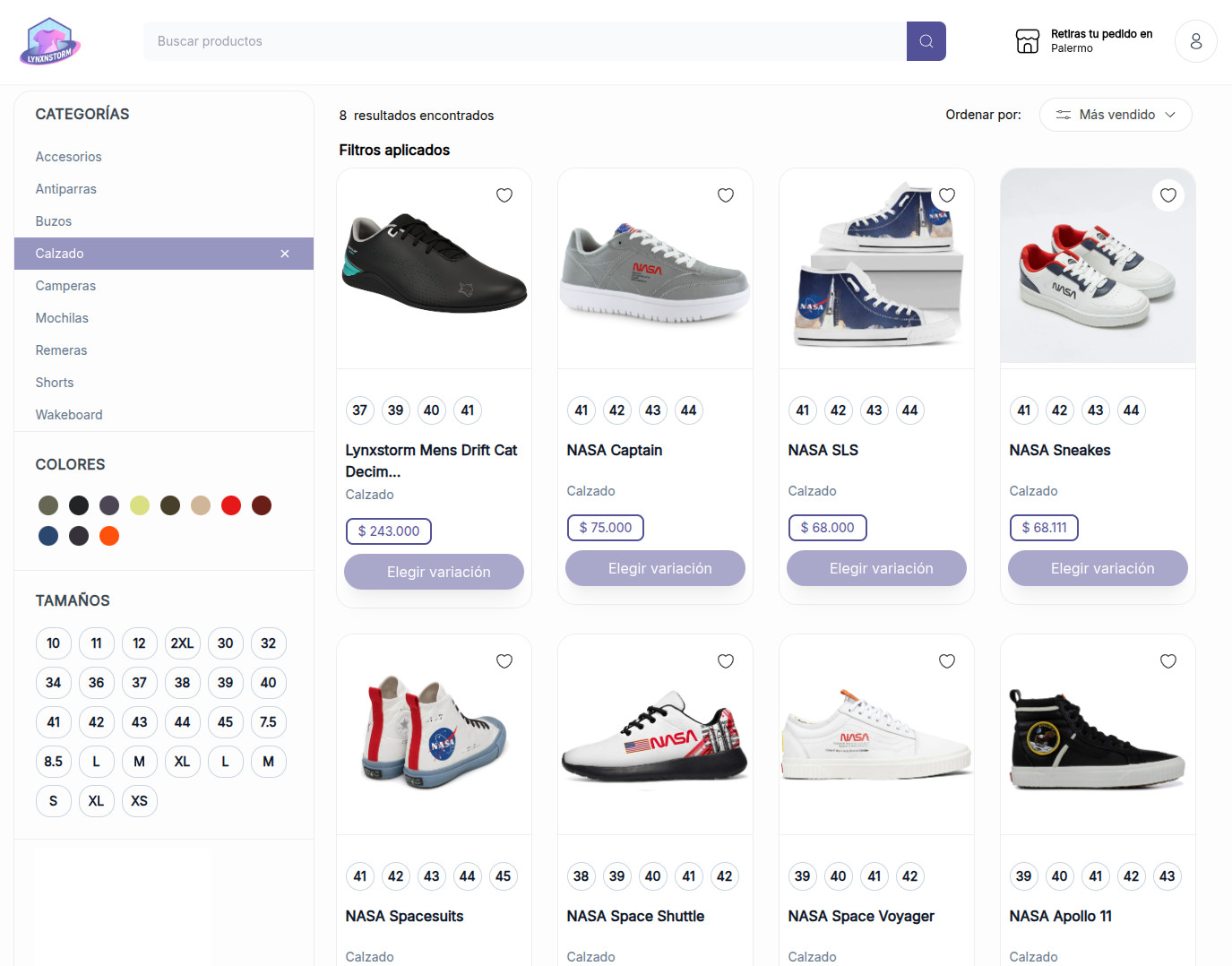1232x966 pixels.
Task: Open the Más vendido sort dropdown
Action: 1116,115
